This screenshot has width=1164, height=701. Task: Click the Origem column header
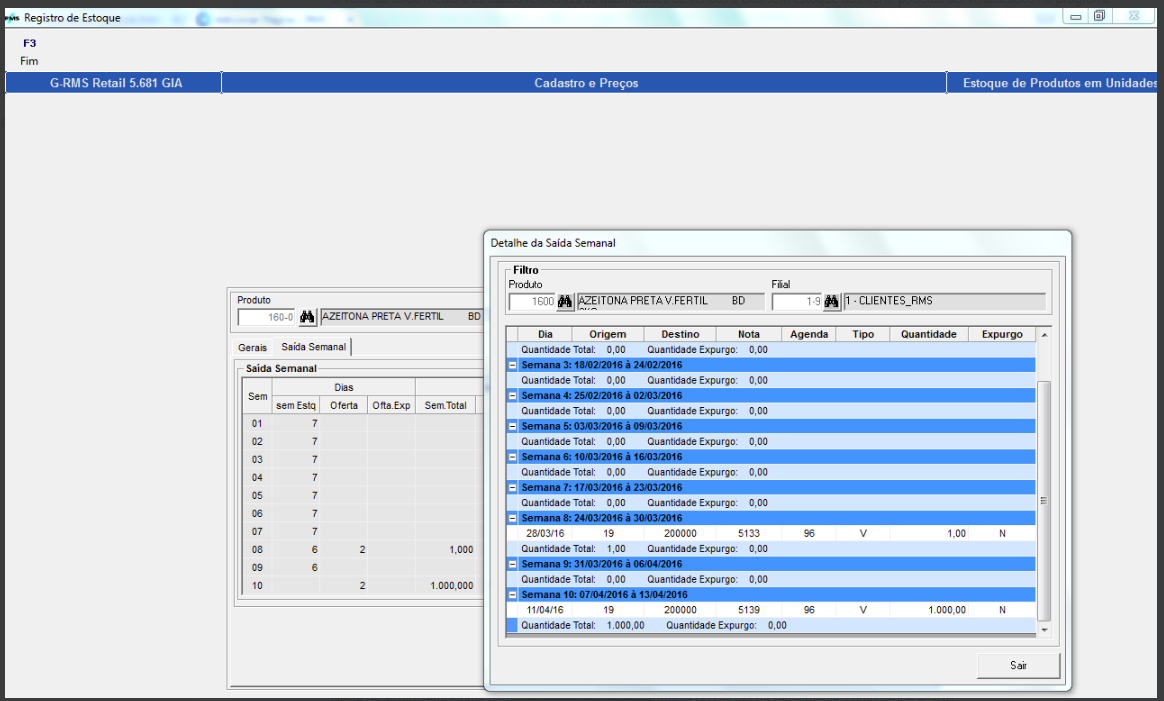pyautogui.click(x=608, y=334)
